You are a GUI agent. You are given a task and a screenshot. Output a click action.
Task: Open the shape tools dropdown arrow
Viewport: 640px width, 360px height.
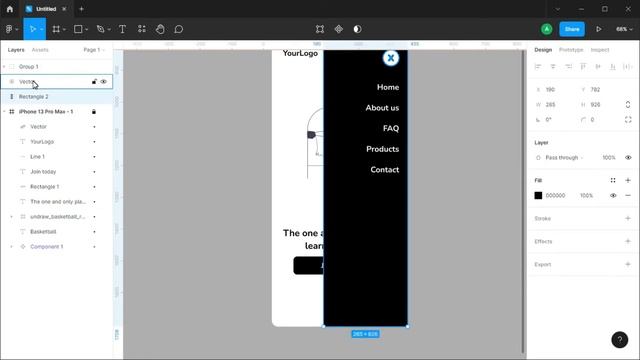(87, 29)
